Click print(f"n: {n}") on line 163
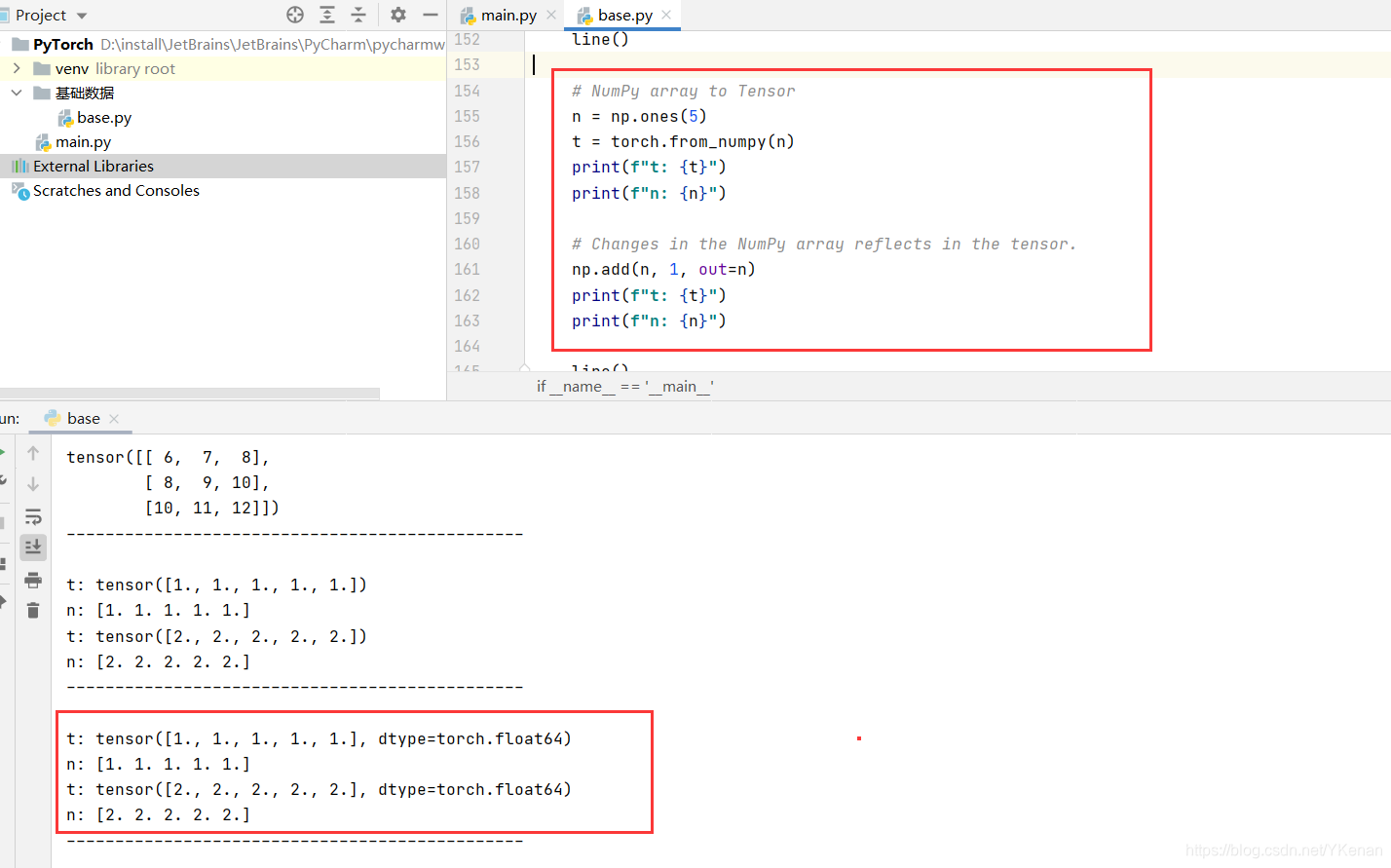This screenshot has height=868, width=1391. 649,321
